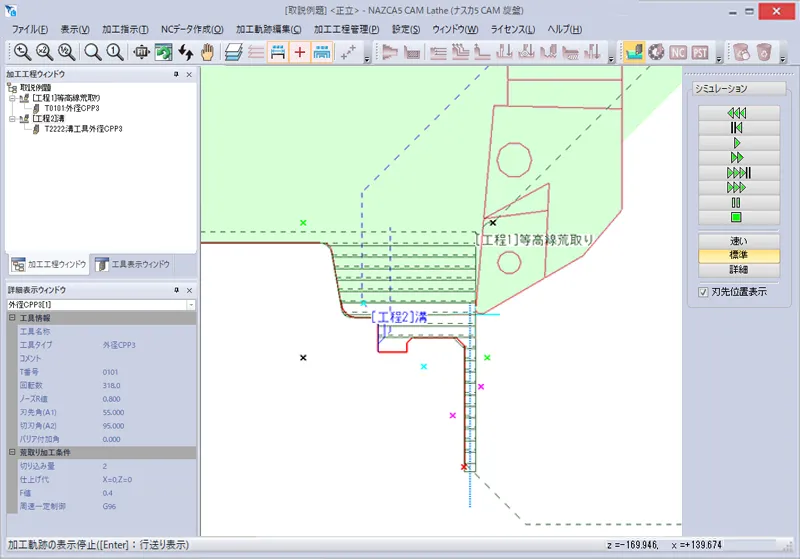Switch to 工具表示ウィンドウ tab
800x559 pixels.
135,265
